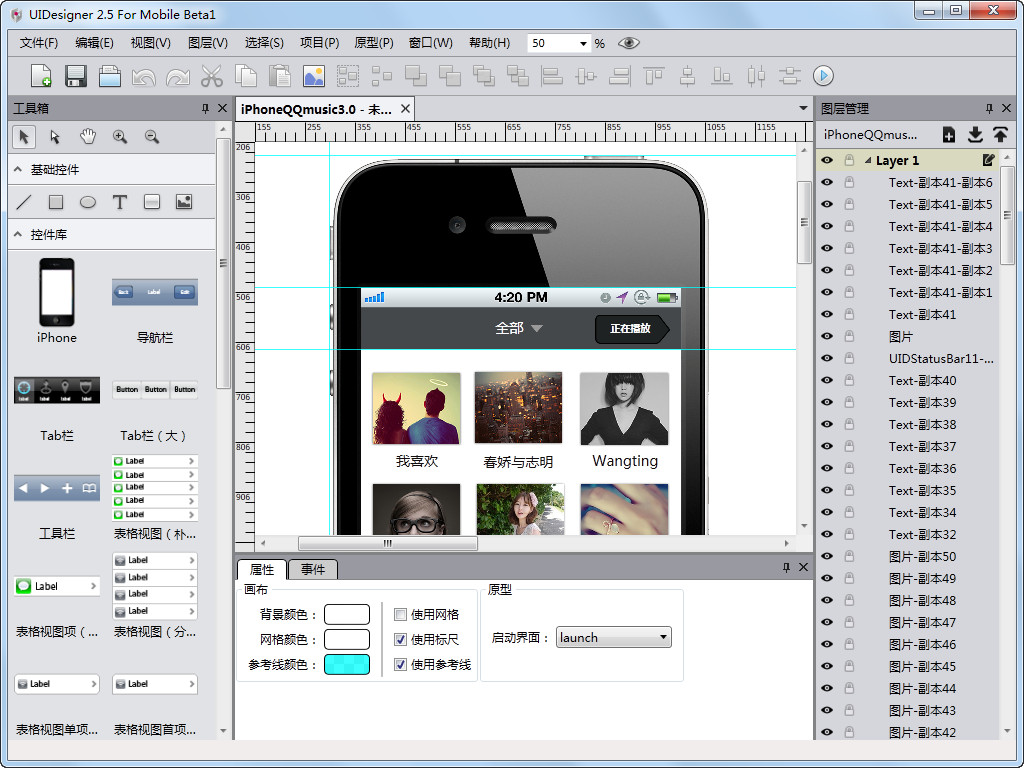Screen dimensions: 1024x768
Task: Enable the 使用网格 checkbox
Action: [x=401, y=615]
